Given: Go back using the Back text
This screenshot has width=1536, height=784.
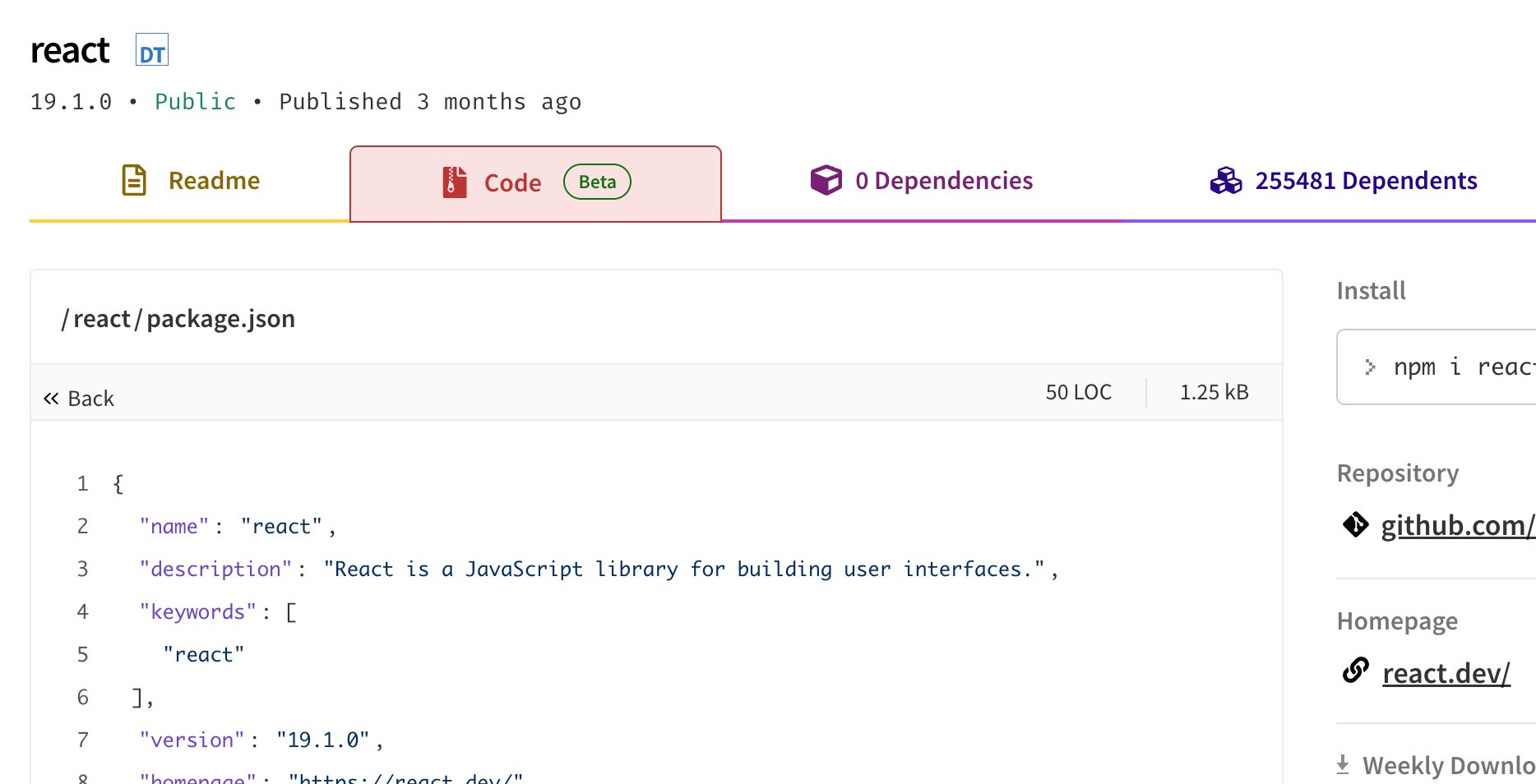Looking at the screenshot, I should click(90, 399).
